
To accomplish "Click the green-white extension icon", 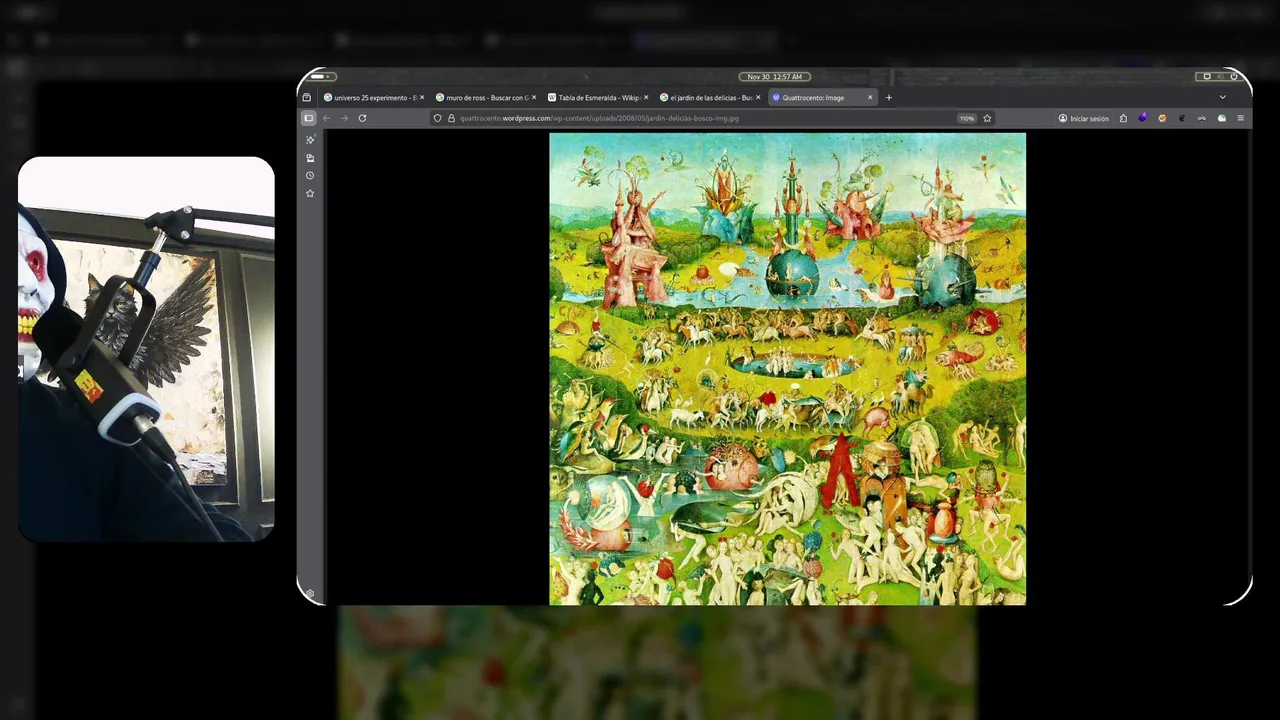I will 1222,118.
